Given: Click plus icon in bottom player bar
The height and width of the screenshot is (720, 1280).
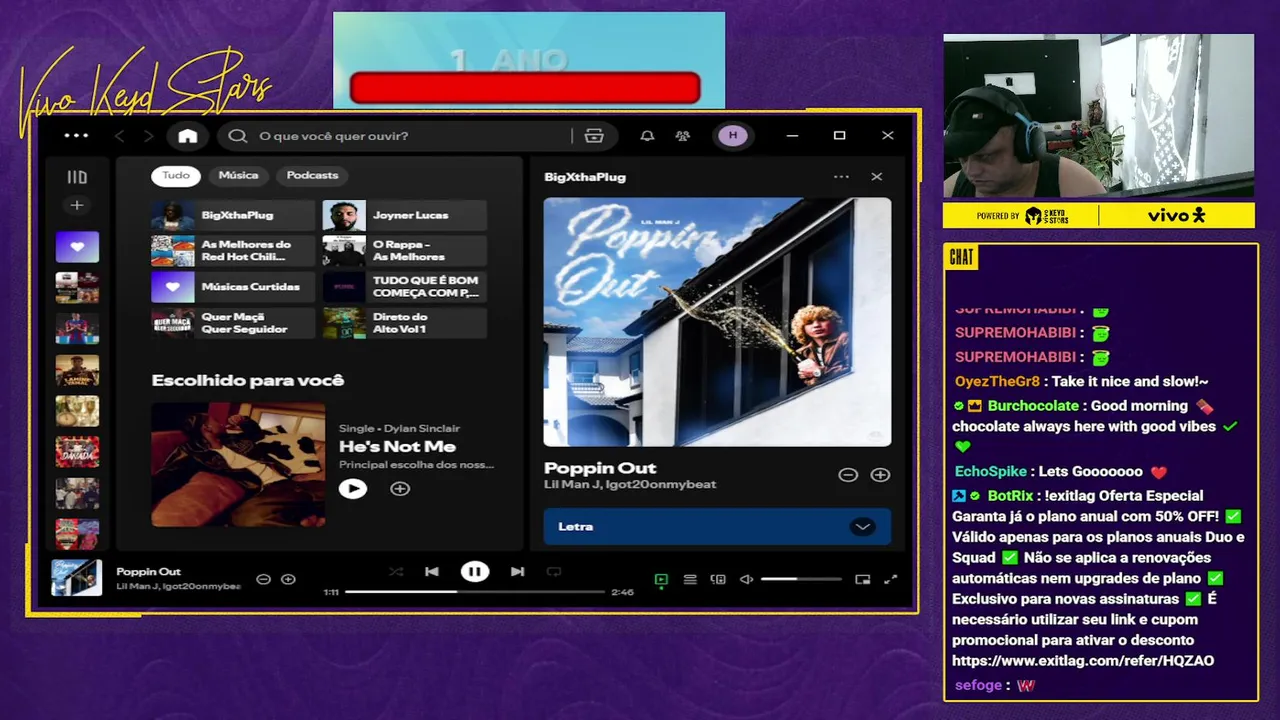Looking at the screenshot, I should click(x=288, y=579).
